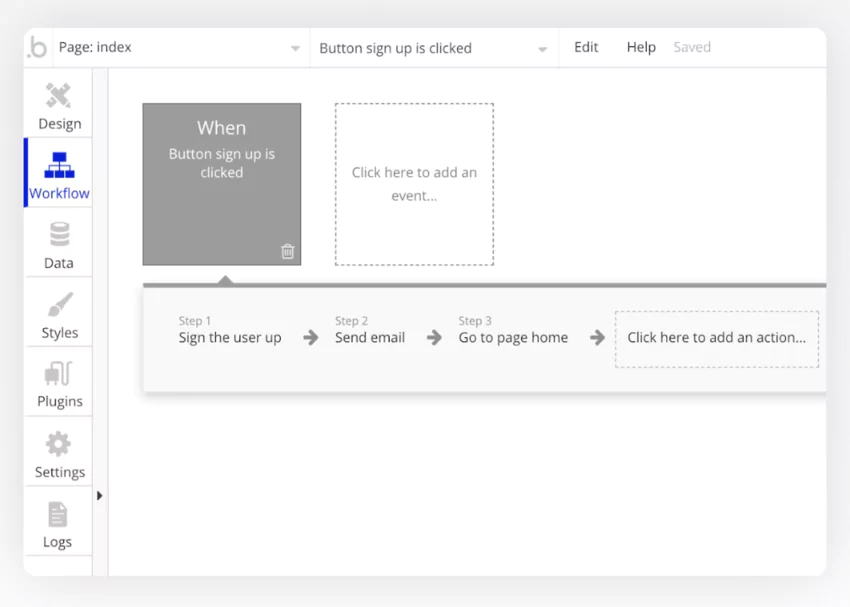Viewport: 850px width, 607px height.
Task: Click here to add an action
Action: (716, 339)
